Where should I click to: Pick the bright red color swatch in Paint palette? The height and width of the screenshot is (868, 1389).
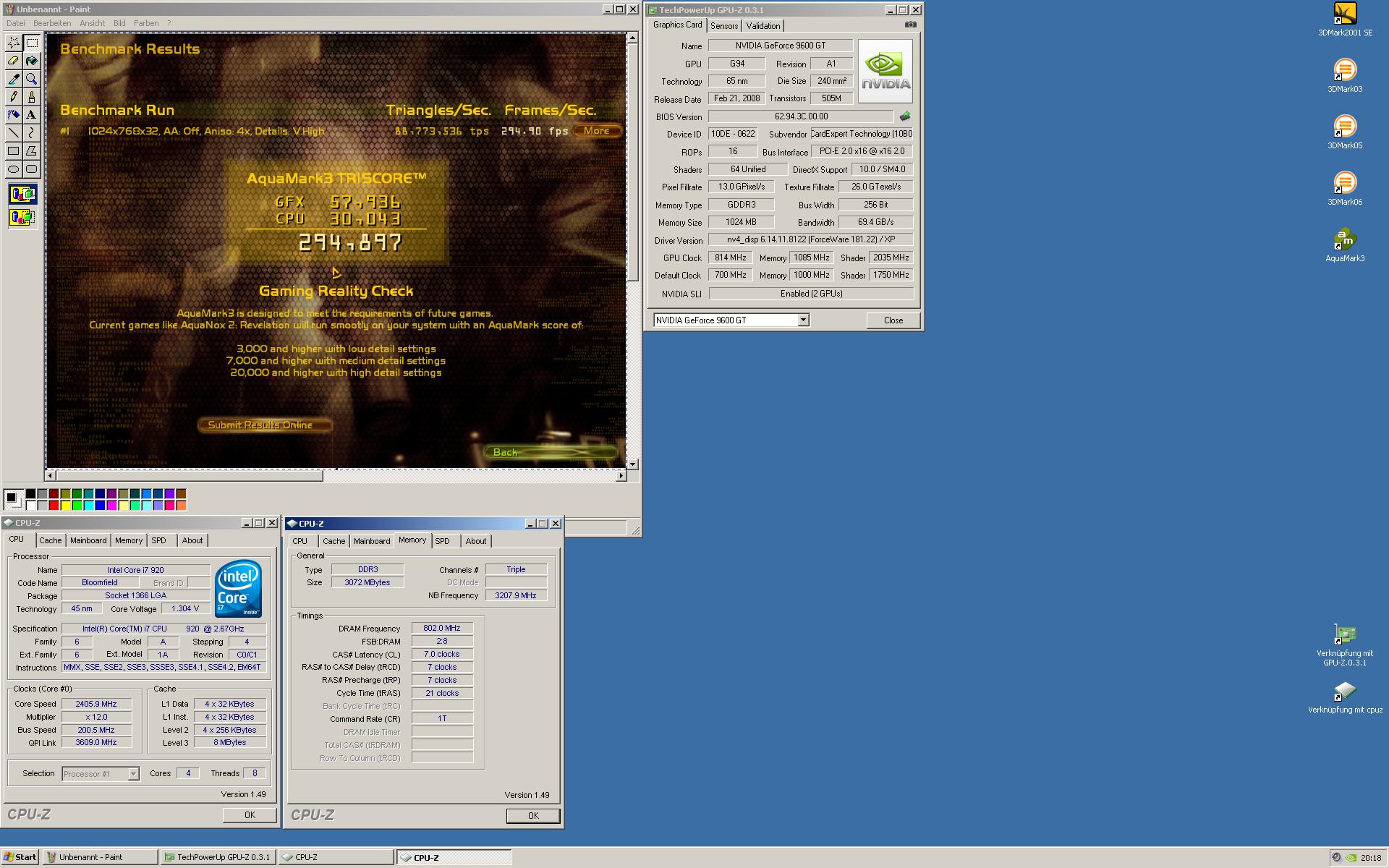pos(54,505)
